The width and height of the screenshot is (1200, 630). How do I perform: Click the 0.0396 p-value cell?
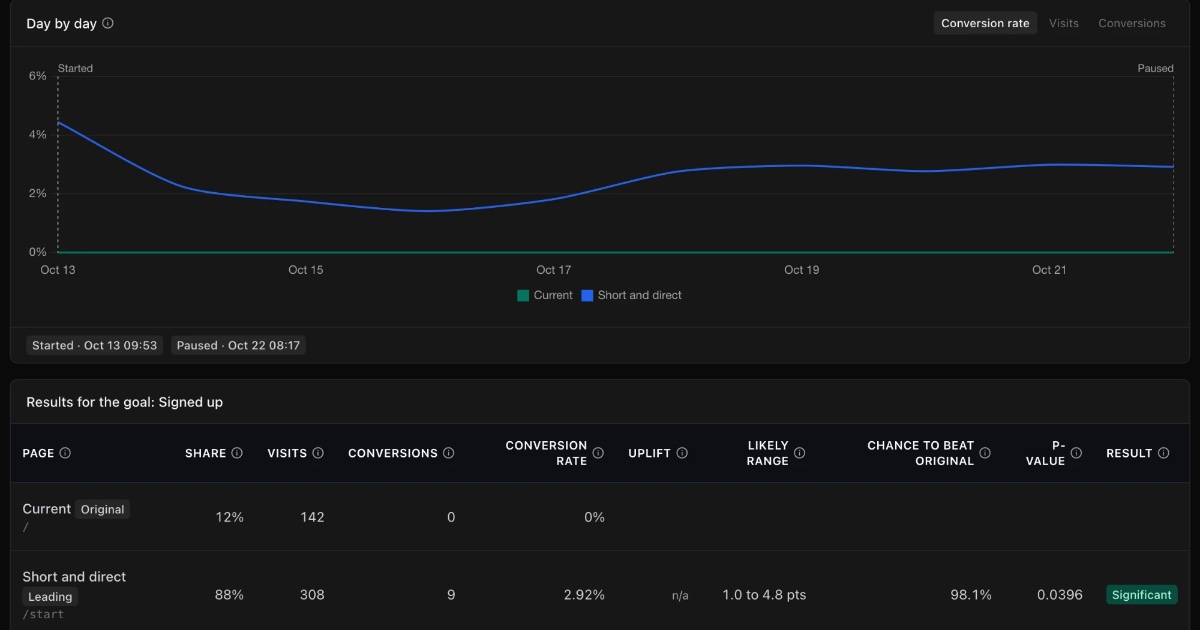click(1060, 595)
